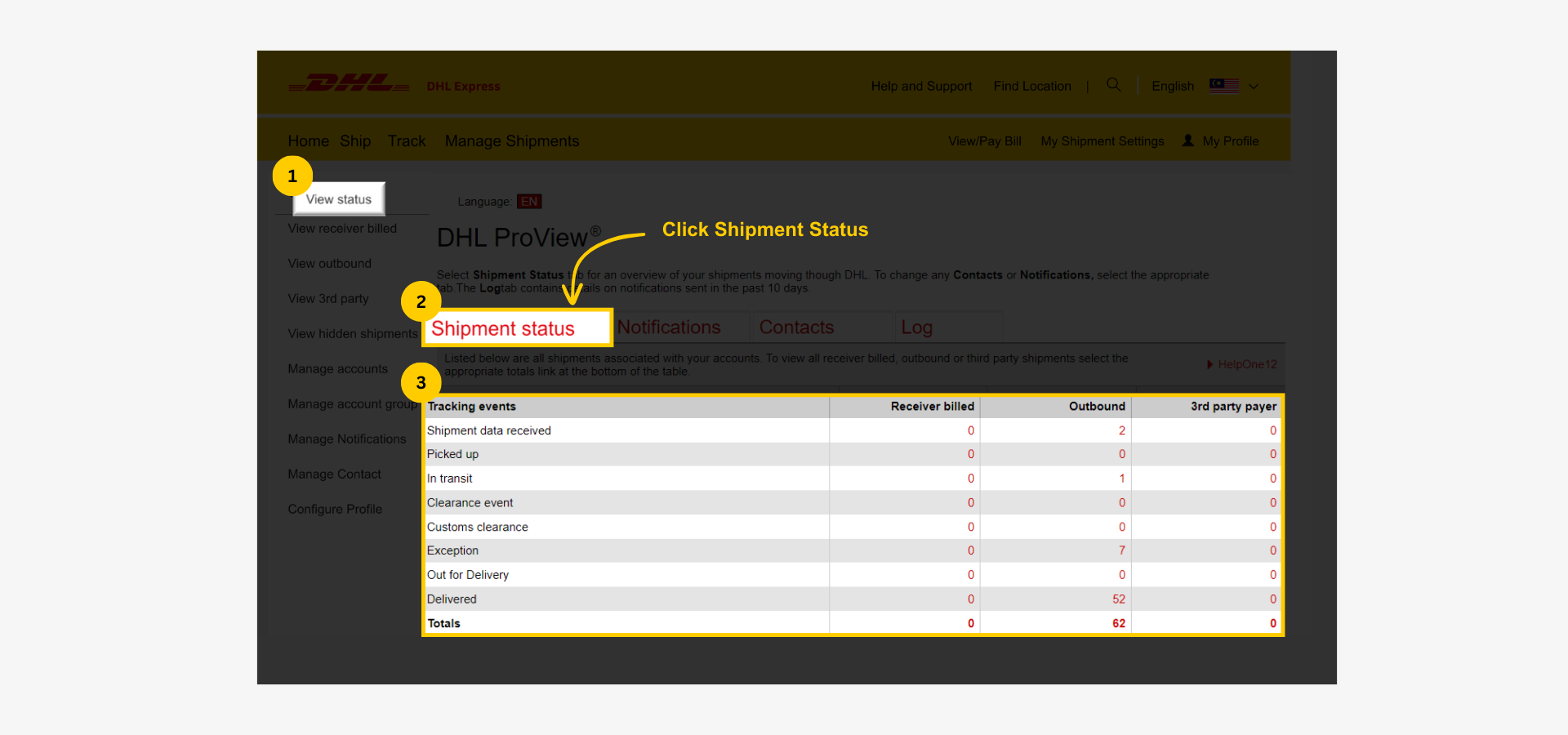Open Manage Contact
Viewport: 1568px width, 735px height.
coord(334,474)
